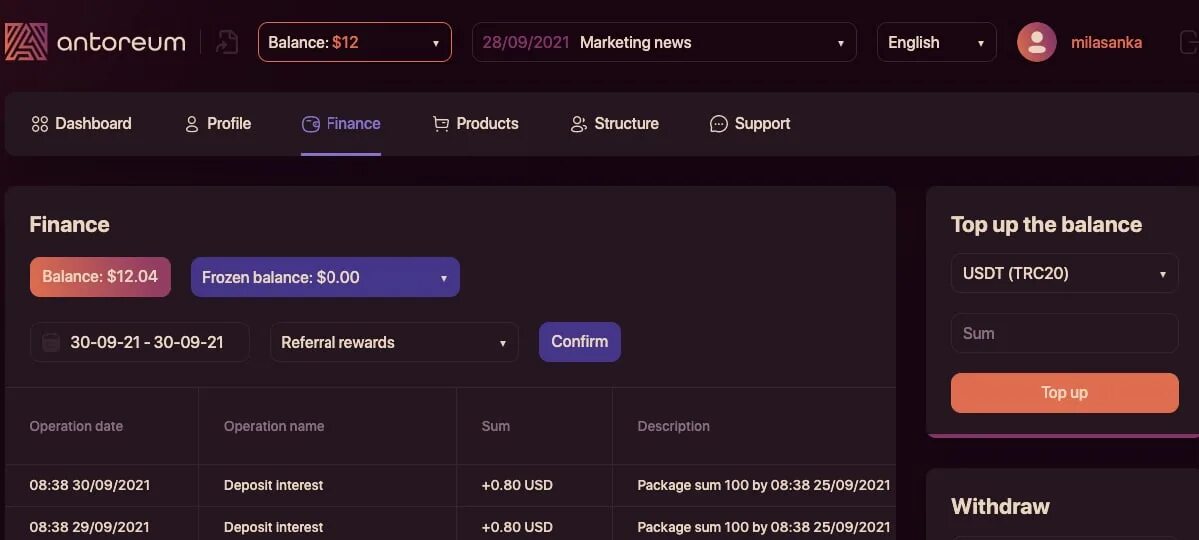This screenshot has height=540, width=1199.
Task: Open the header Balance dropdown
Action: point(355,42)
